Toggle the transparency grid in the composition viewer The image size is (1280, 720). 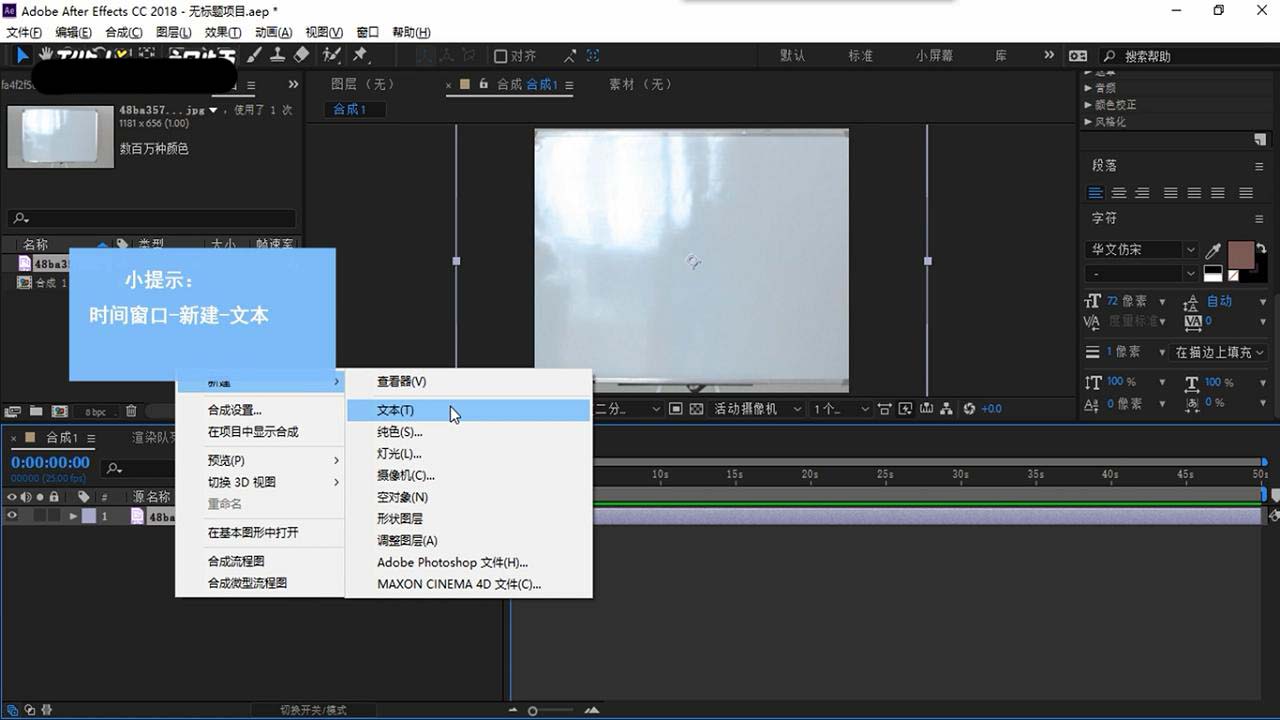pos(697,408)
